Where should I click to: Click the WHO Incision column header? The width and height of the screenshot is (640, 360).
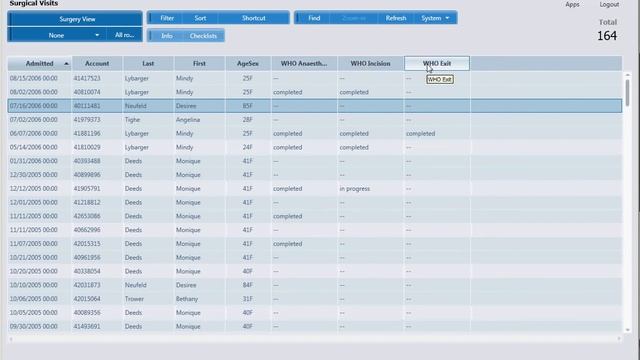(x=370, y=63)
